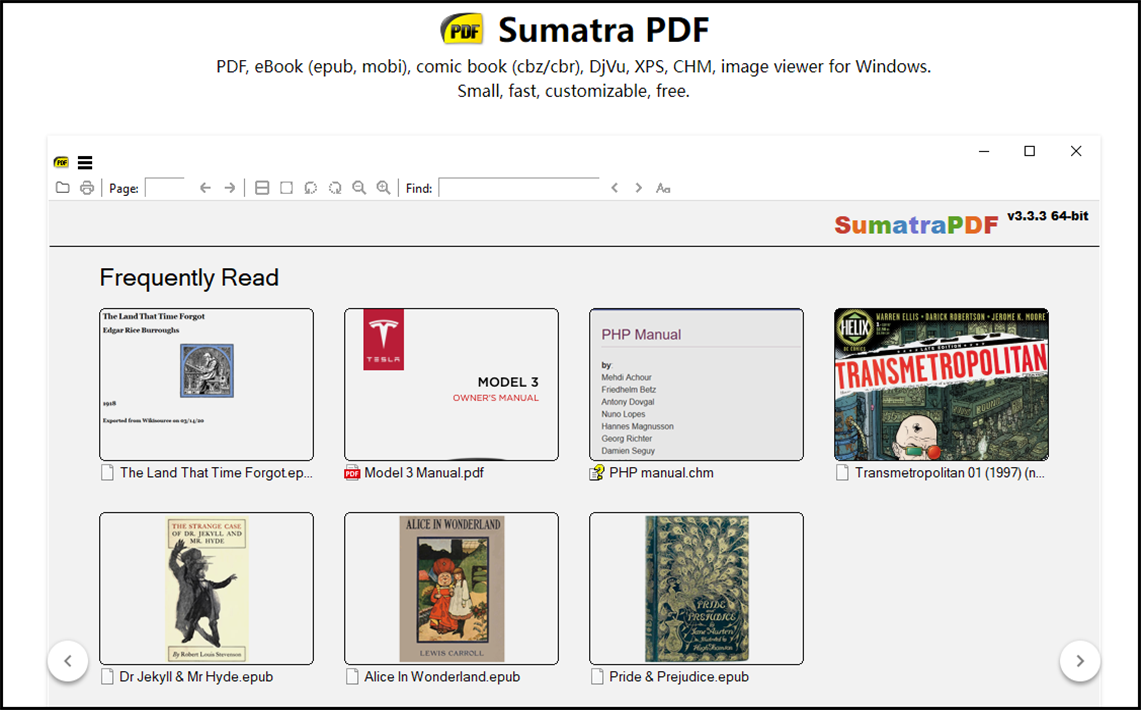Click 'Transmetropolitan 01 (1997)' filename
The height and width of the screenshot is (710, 1141).
[950, 473]
